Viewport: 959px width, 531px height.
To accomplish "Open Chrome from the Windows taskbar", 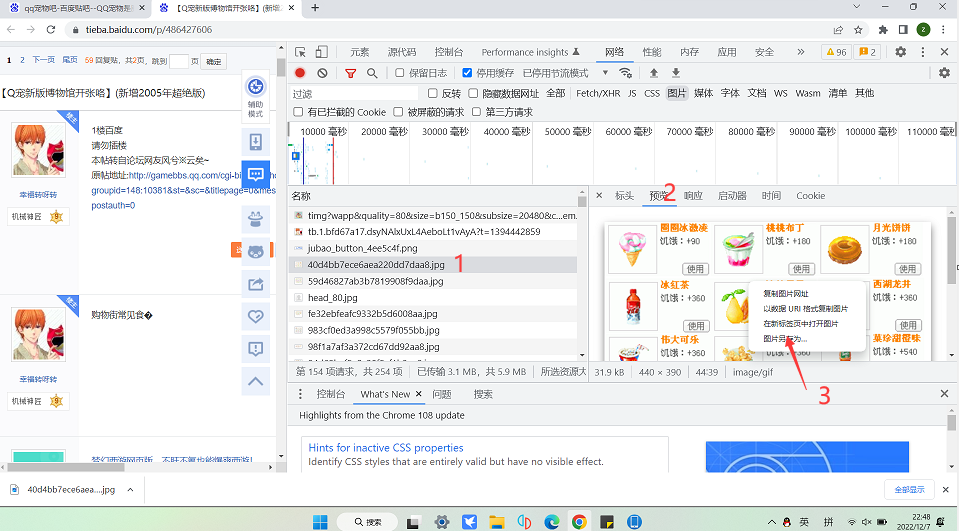I will coord(579,522).
